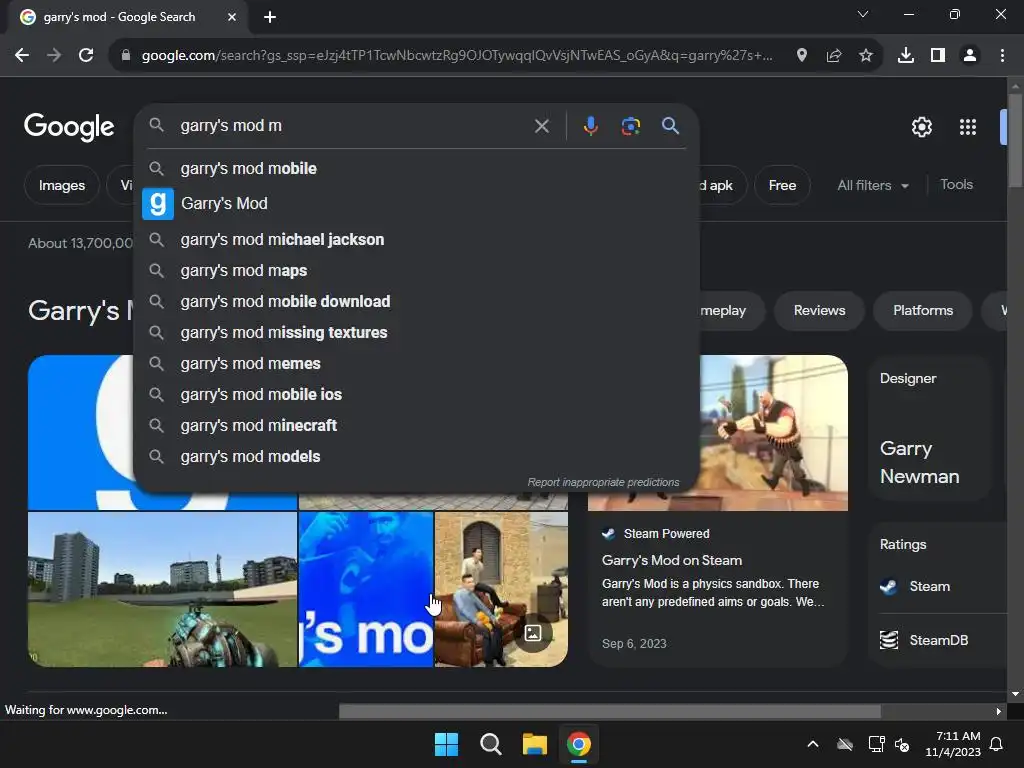Choose suggestion garry's mod minecraft
This screenshot has width=1024, height=768.
[x=416, y=426]
